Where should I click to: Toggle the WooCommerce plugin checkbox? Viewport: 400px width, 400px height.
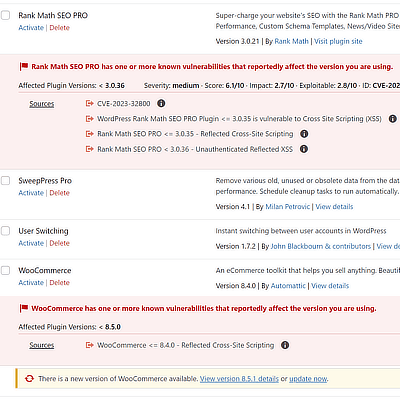[5, 270]
